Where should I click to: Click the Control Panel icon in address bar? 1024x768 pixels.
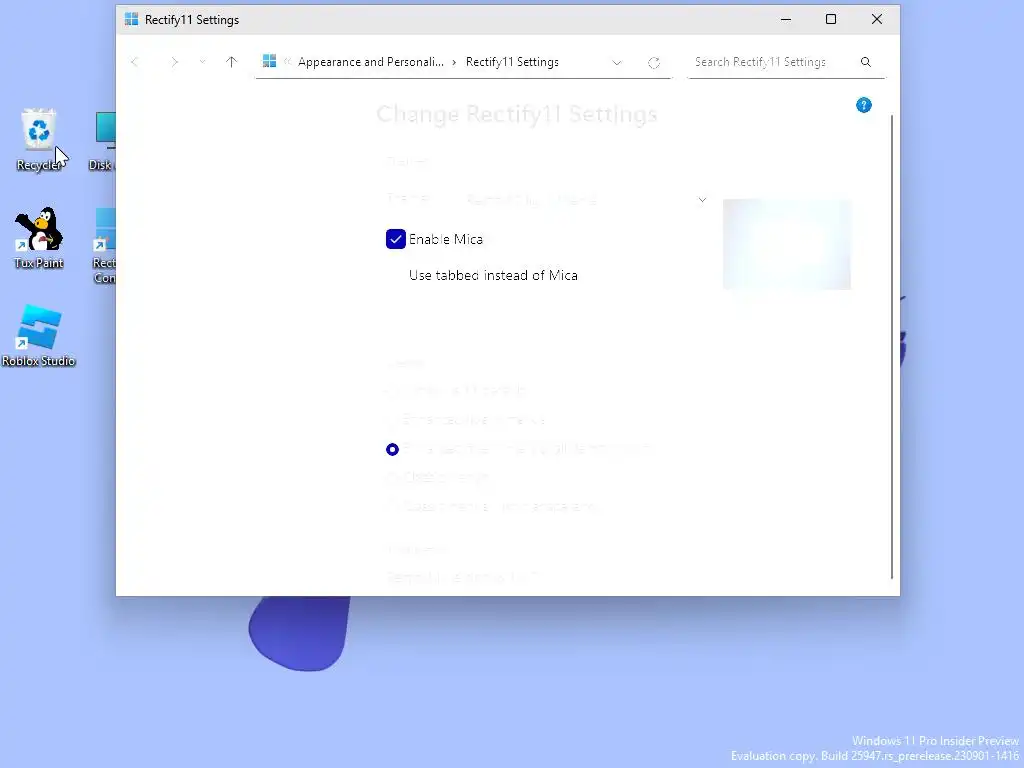click(x=269, y=61)
